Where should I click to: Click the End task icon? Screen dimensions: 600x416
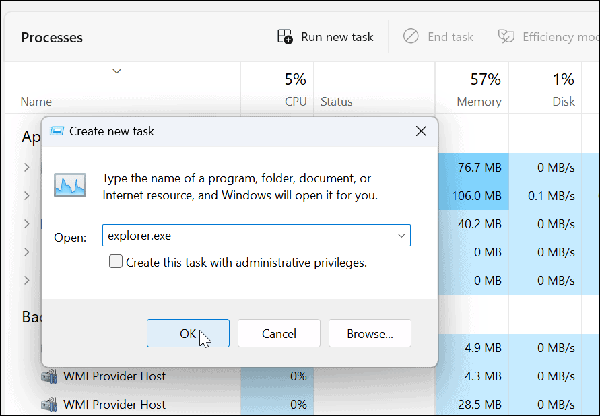(x=410, y=37)
